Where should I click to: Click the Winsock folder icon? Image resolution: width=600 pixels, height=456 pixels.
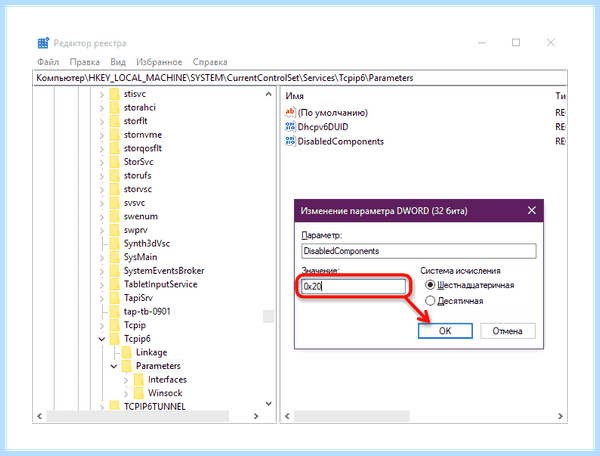click(139, 393)
